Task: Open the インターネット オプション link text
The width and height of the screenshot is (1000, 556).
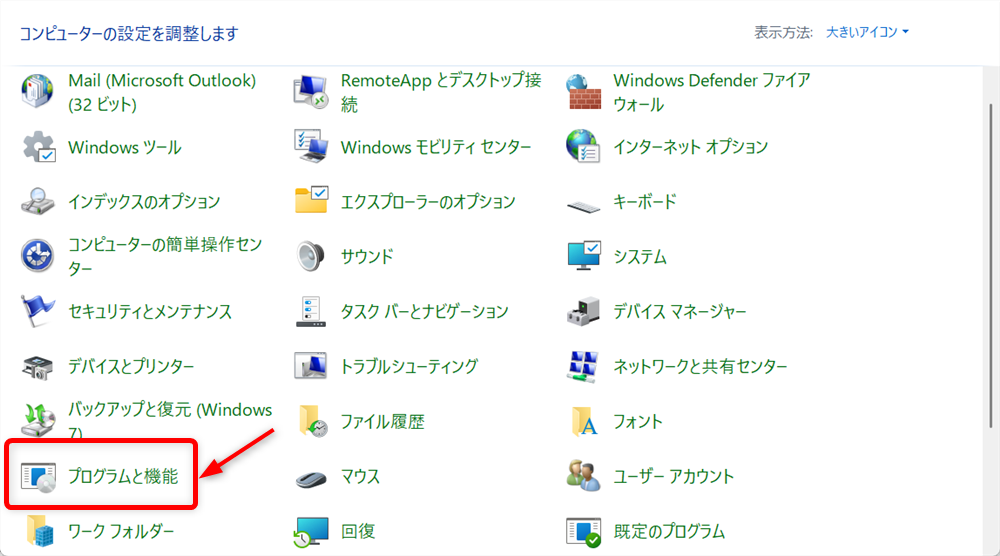Action: [x=691, y=147]
